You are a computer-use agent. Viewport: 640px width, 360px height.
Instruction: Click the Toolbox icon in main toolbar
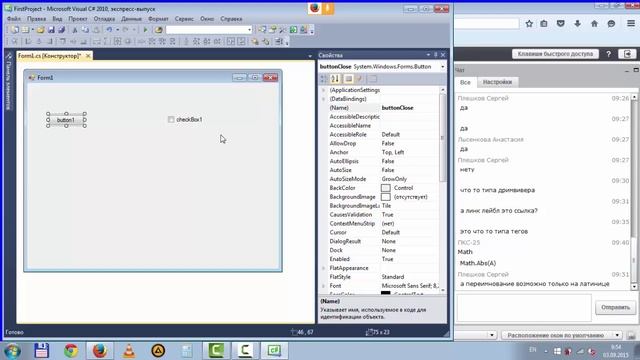click(x=282, y=30)
